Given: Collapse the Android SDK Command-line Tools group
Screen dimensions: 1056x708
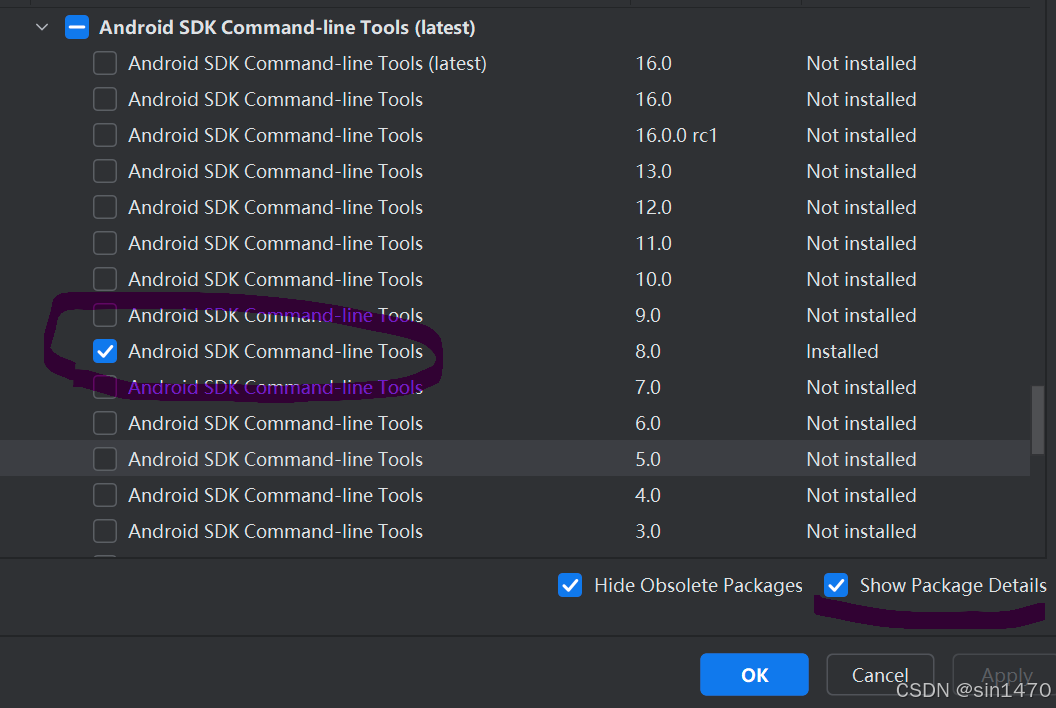Looking at the screenshot, I should 41,27.
